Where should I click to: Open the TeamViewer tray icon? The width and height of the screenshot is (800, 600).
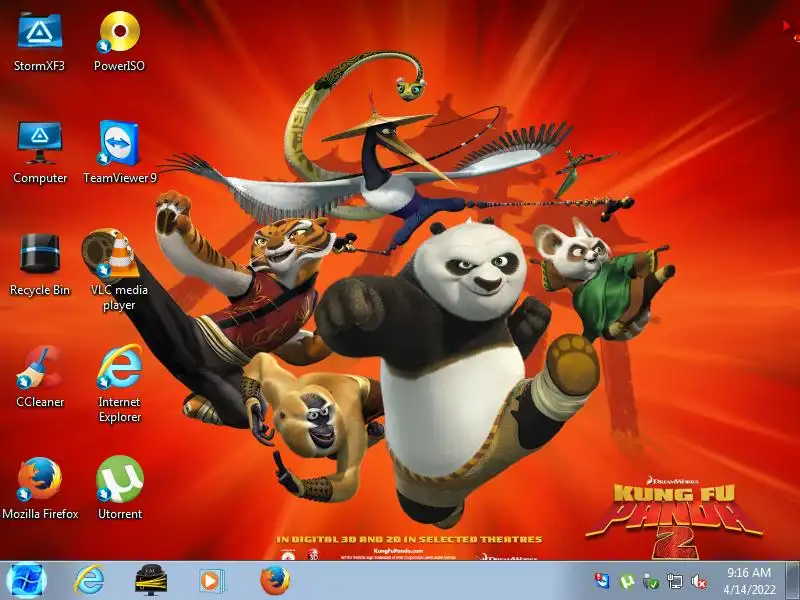click(x=603, y=581)
